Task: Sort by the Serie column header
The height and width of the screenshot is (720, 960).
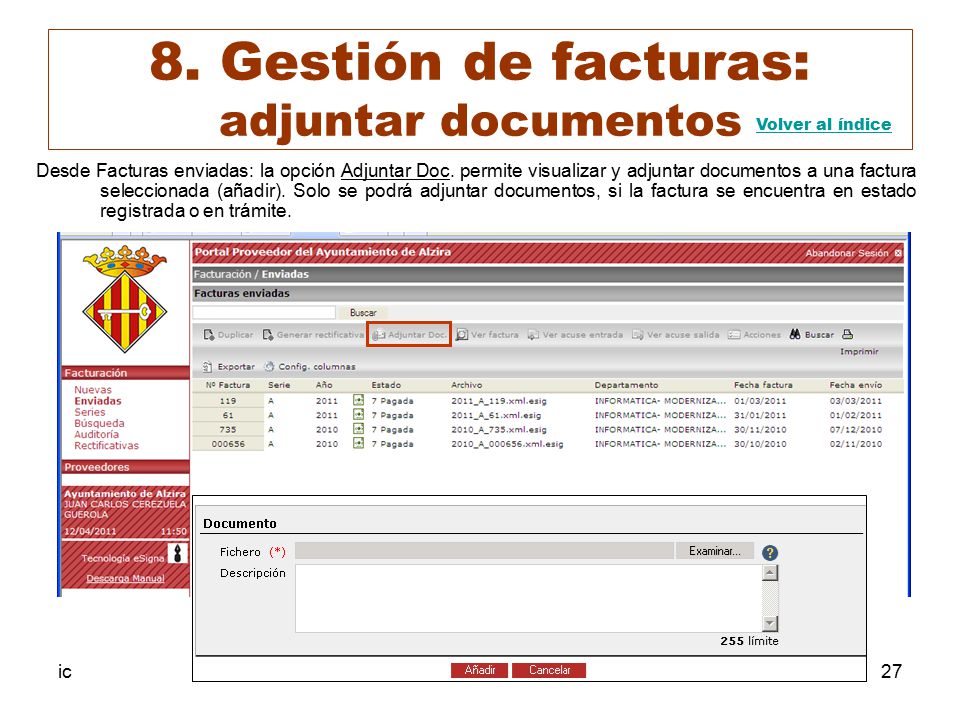Action: pos(279,385)
